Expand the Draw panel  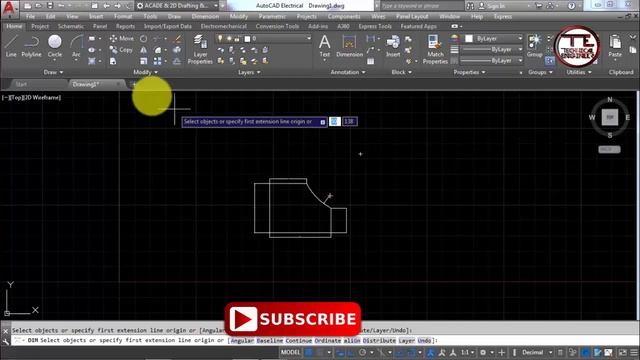pos(53,72)
